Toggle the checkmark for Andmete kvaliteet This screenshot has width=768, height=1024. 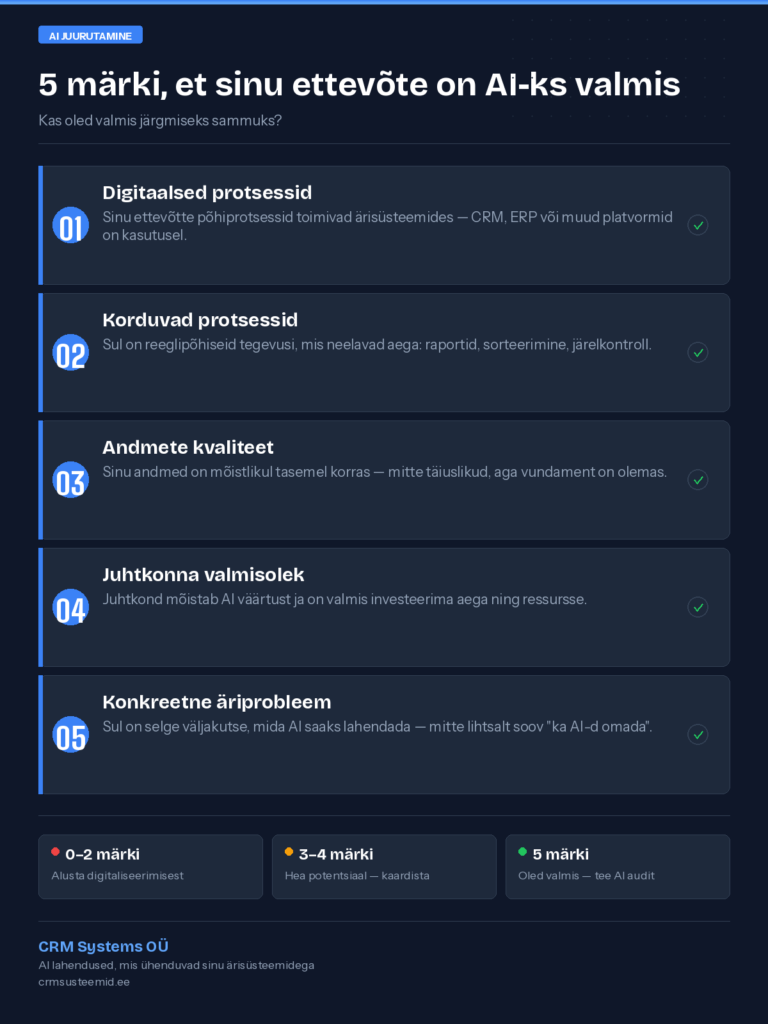(x=698, y=480)
